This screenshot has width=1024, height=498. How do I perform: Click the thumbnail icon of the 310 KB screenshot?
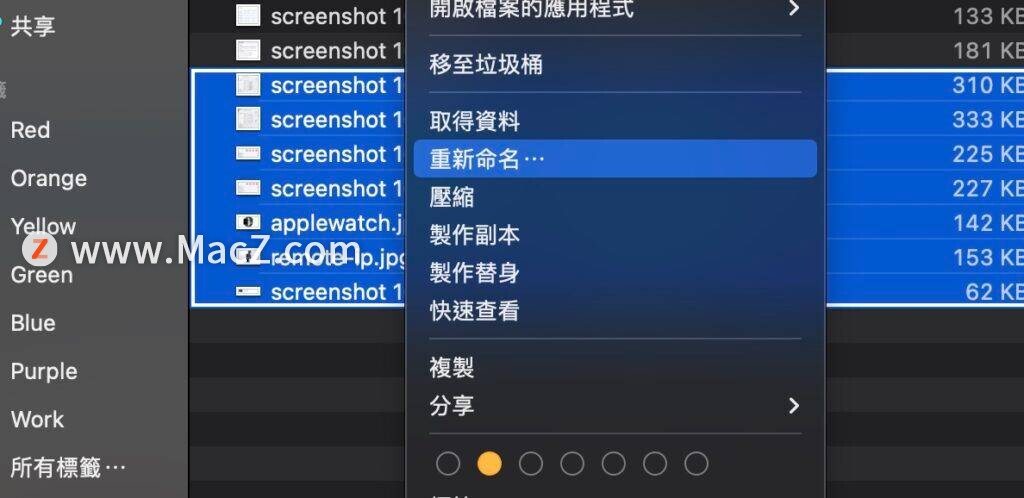(x=248, y=85)
